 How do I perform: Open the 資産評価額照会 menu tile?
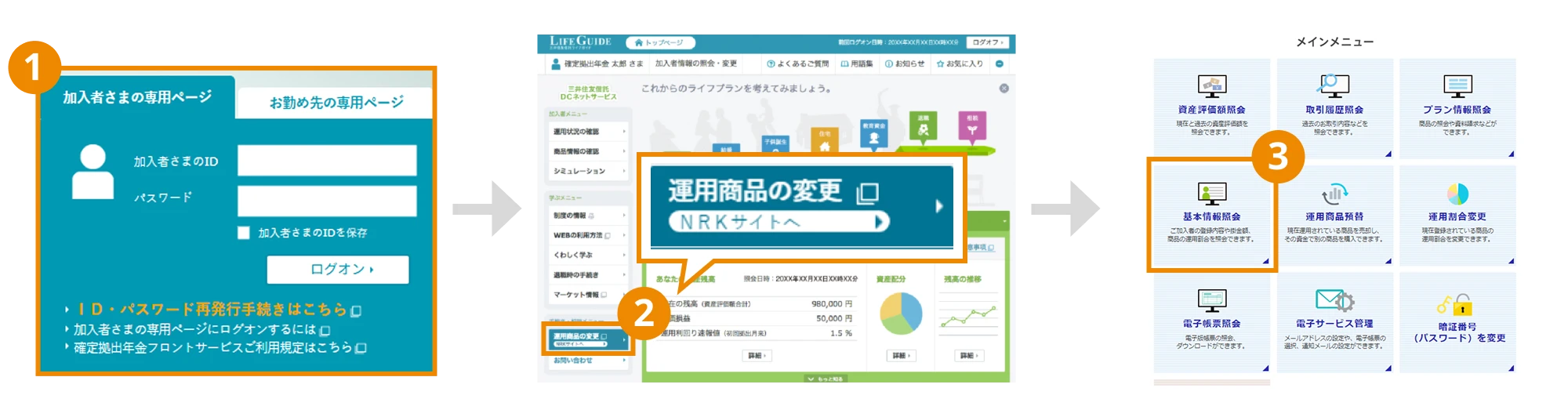[1211, 108]
